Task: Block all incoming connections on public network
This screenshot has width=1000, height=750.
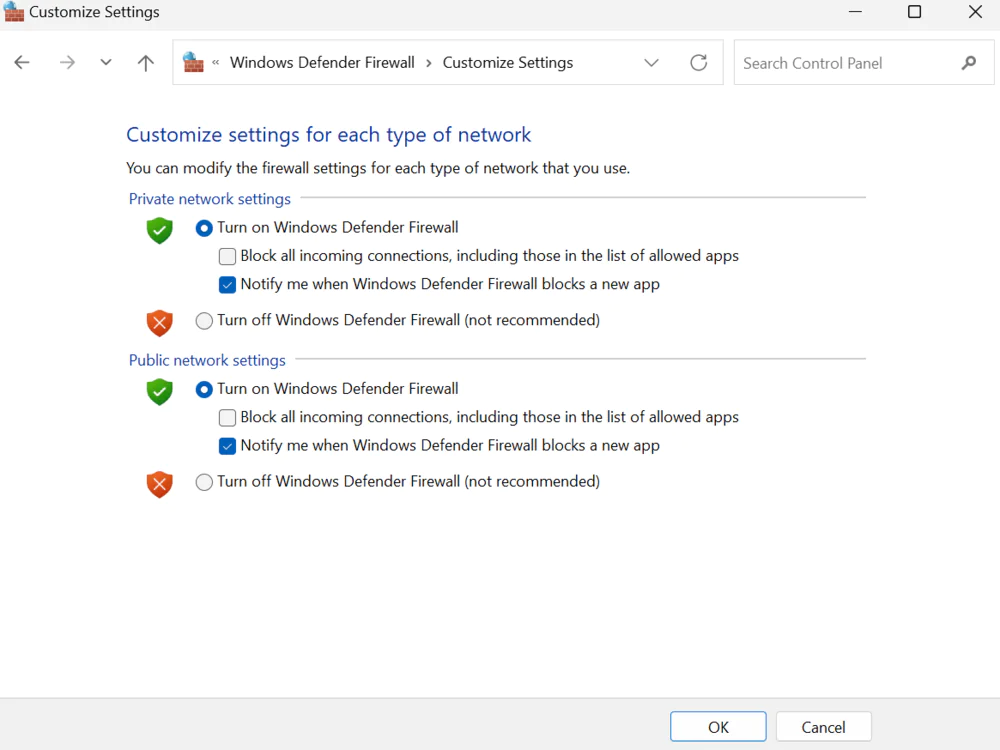Action: (227, 418)
